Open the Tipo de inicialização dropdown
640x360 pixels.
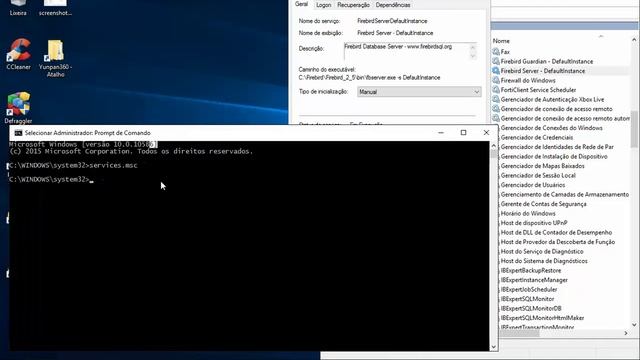pyautogui.click(x=419, y=92)
